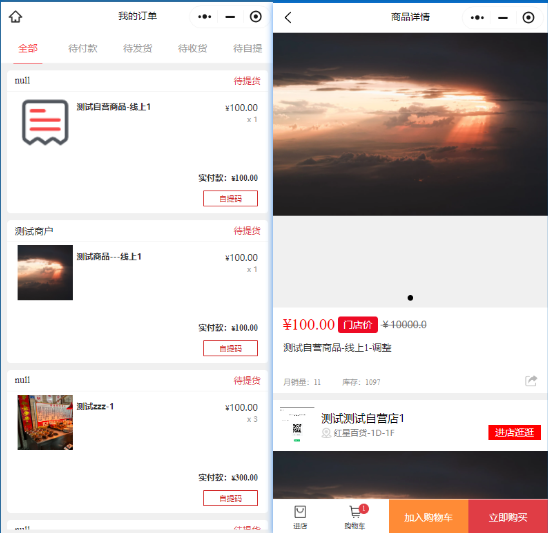
Task: Go back from the product details page
Action: click(288, 17)
